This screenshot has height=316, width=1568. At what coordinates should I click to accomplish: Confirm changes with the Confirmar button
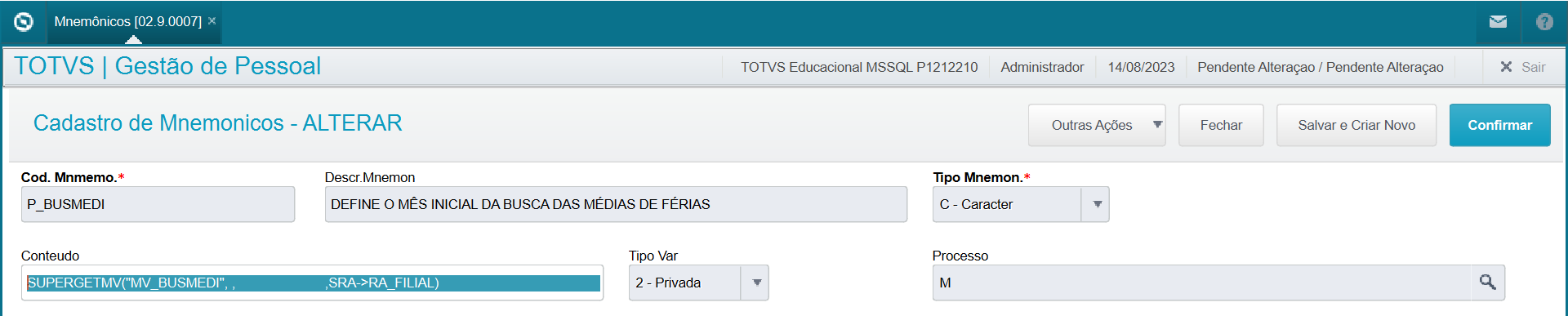1499,125
